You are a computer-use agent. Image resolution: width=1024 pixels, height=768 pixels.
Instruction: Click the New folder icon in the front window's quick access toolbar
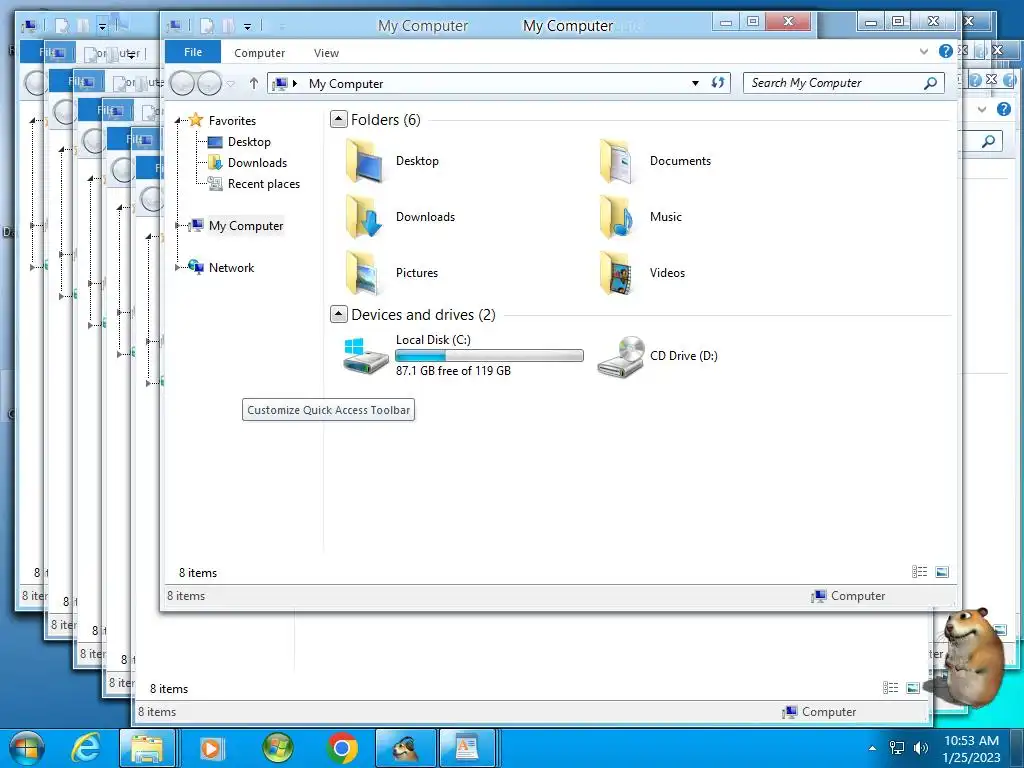click(x=228, y=26)
